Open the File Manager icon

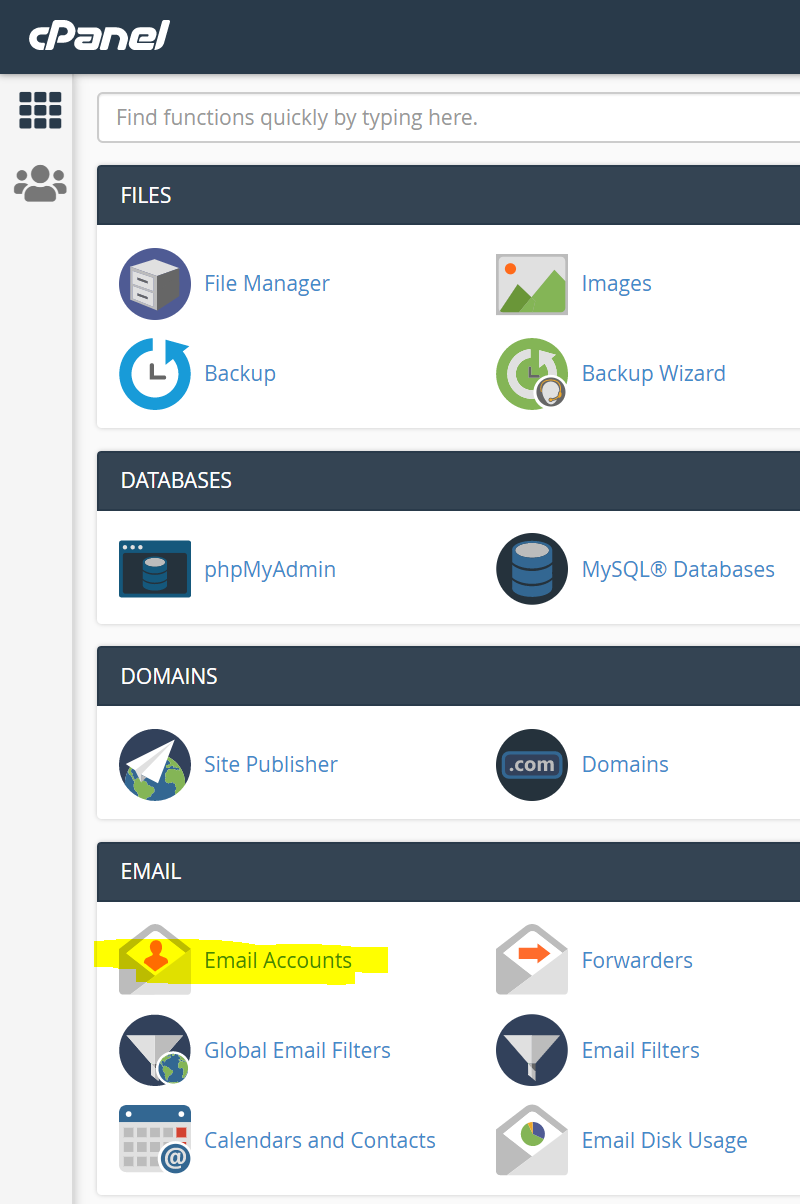[154, 284]
